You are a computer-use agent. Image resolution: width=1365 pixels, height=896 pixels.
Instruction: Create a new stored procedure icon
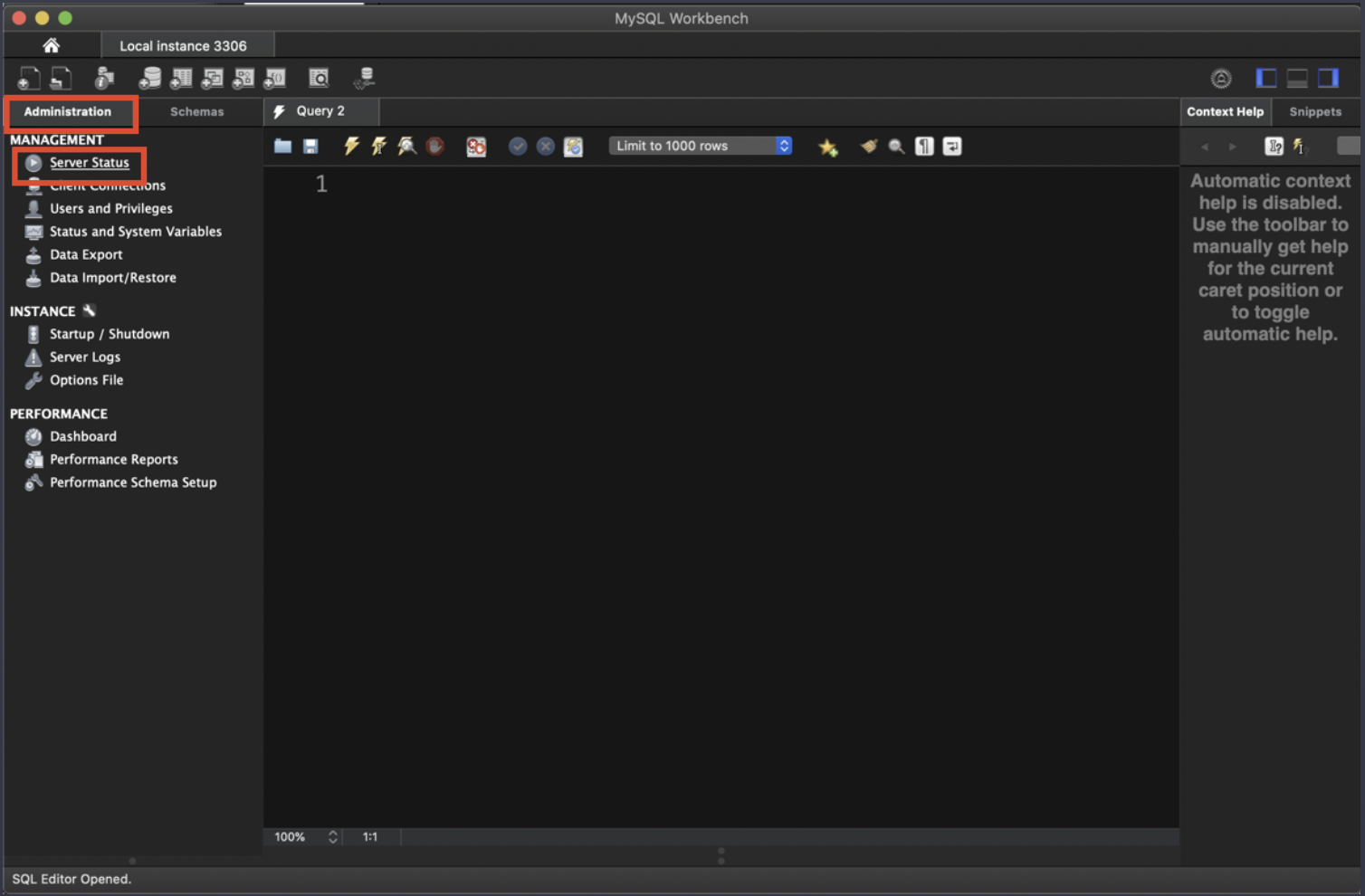[243, 79]
